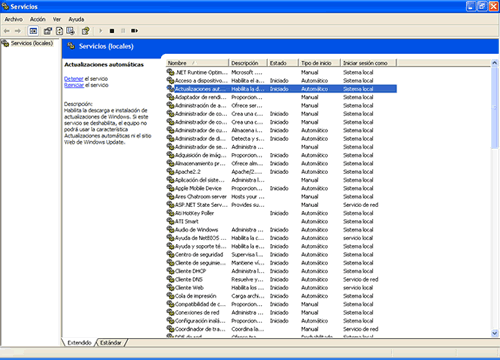The image size is (500, 360).
Task: Select the Actualizaciones aut... service row
Action: point(282,89)
